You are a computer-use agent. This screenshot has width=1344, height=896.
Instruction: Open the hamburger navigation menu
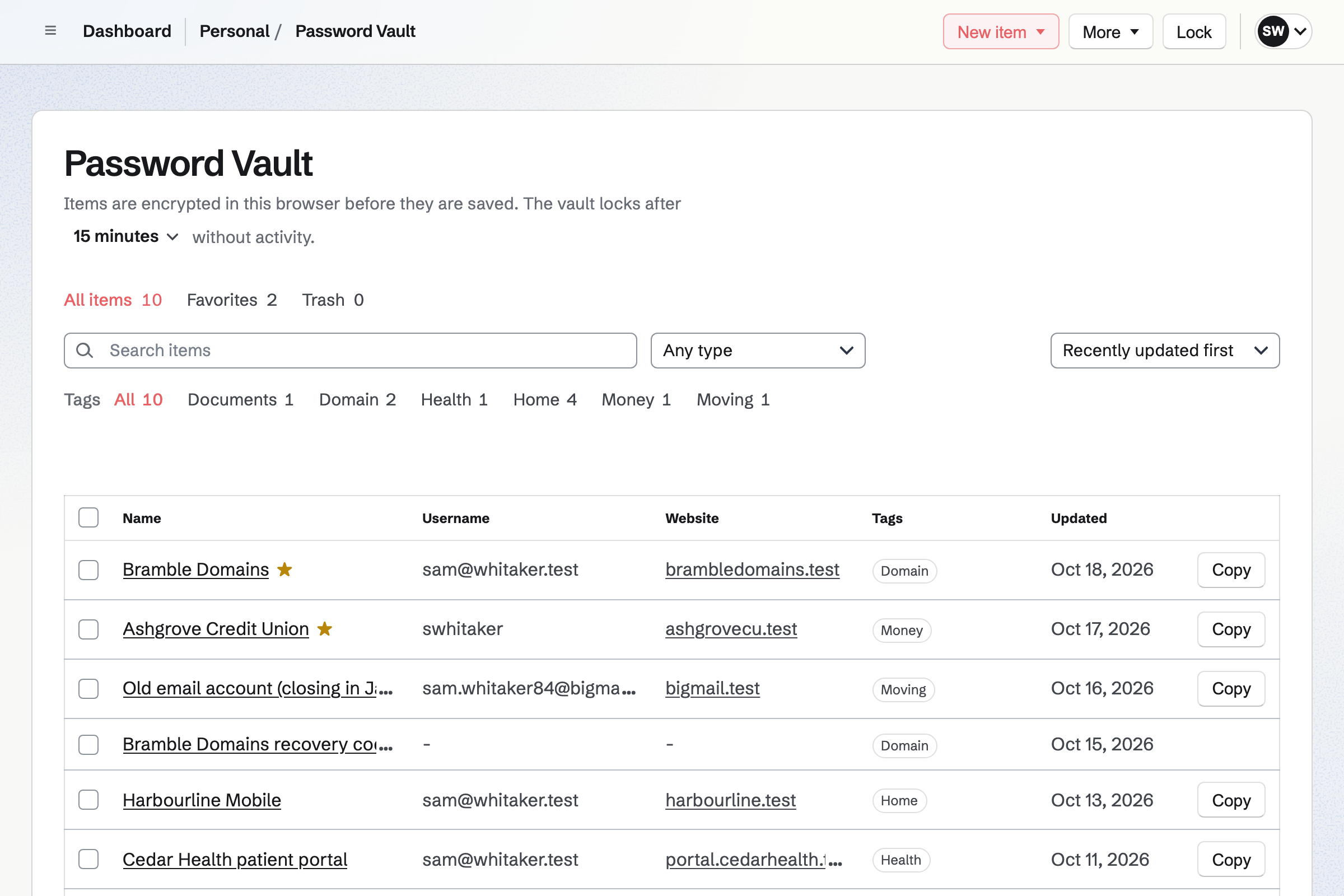coord(50,31)
